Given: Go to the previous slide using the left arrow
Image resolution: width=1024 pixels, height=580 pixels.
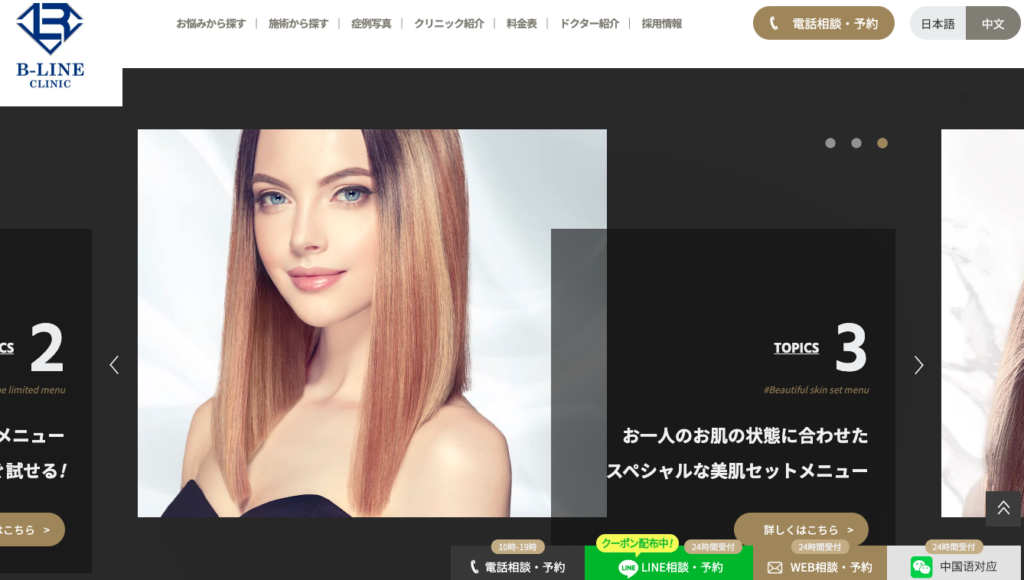Looking at the screenshot, I should 114,365.
